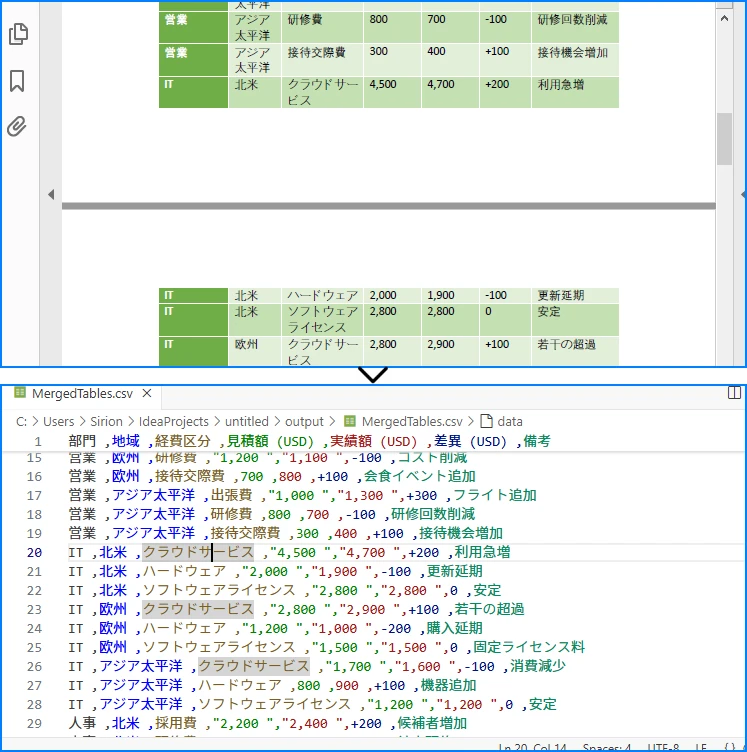
Task: Click PDF cell ソフトウェアライセンス
Action: (323, 319)
